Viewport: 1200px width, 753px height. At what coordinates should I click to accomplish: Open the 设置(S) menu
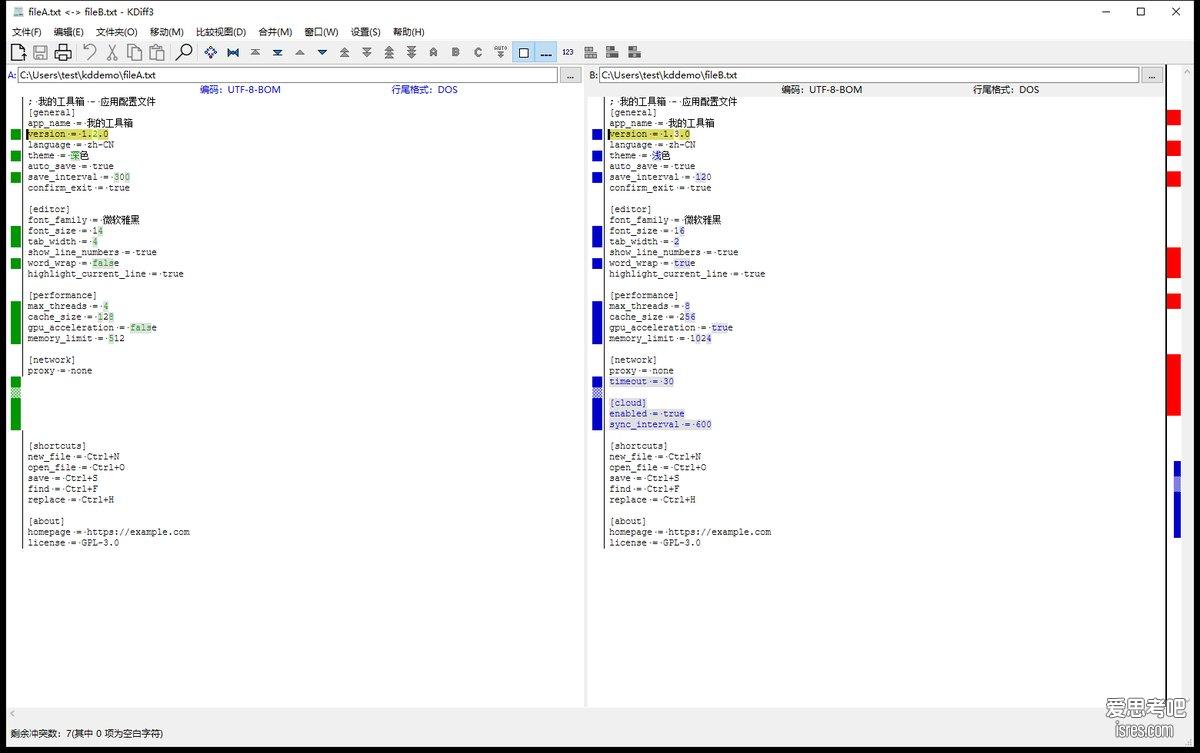(365, 32)
